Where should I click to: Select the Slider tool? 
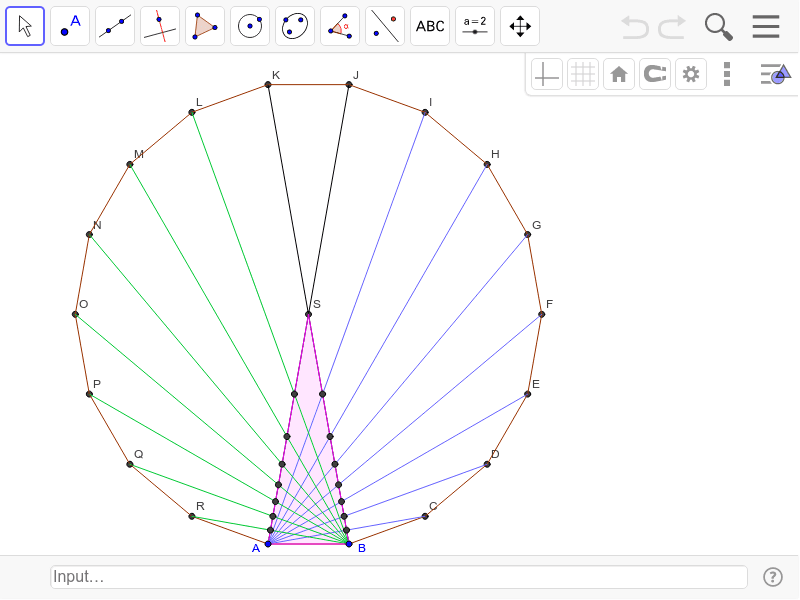[475, 26]
